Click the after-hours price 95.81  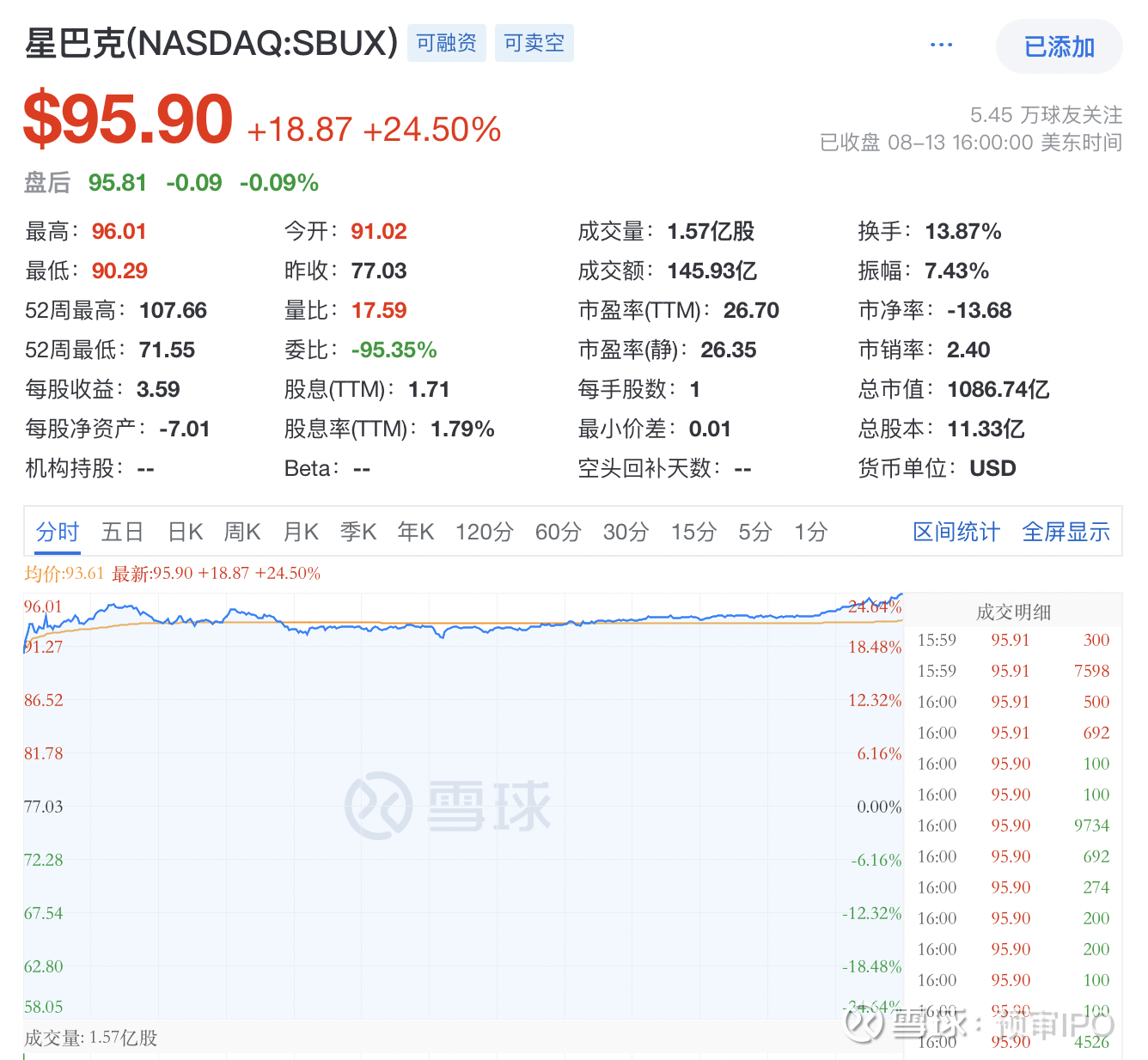click(118, 183)
